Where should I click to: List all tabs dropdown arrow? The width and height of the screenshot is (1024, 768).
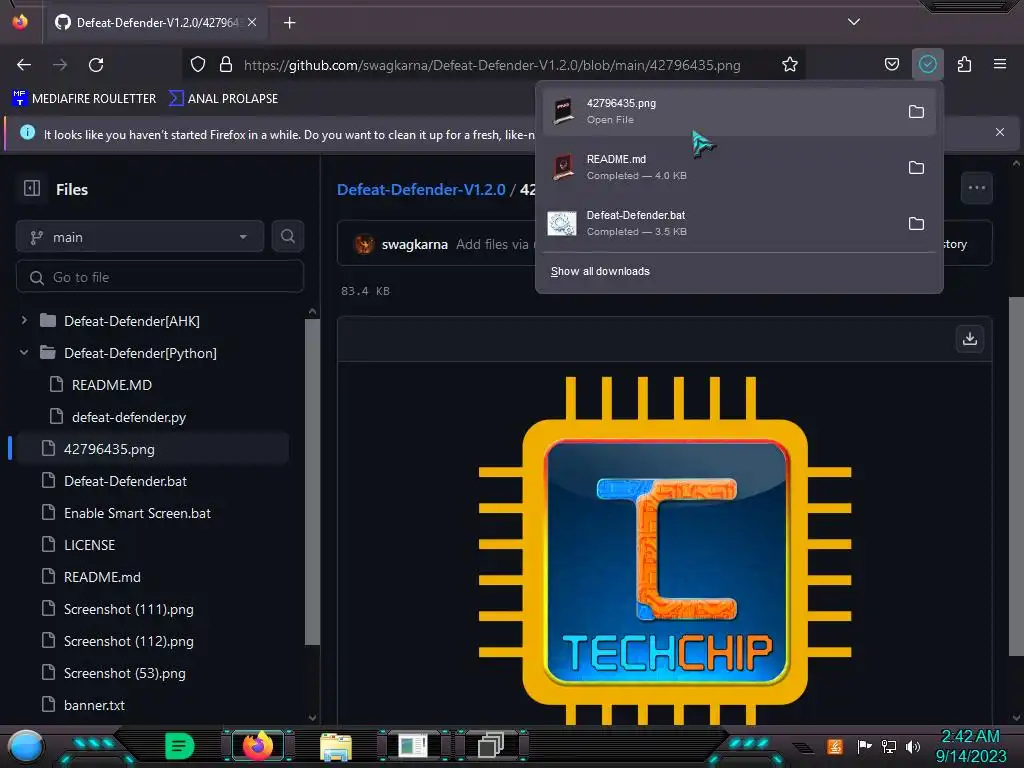854,22
